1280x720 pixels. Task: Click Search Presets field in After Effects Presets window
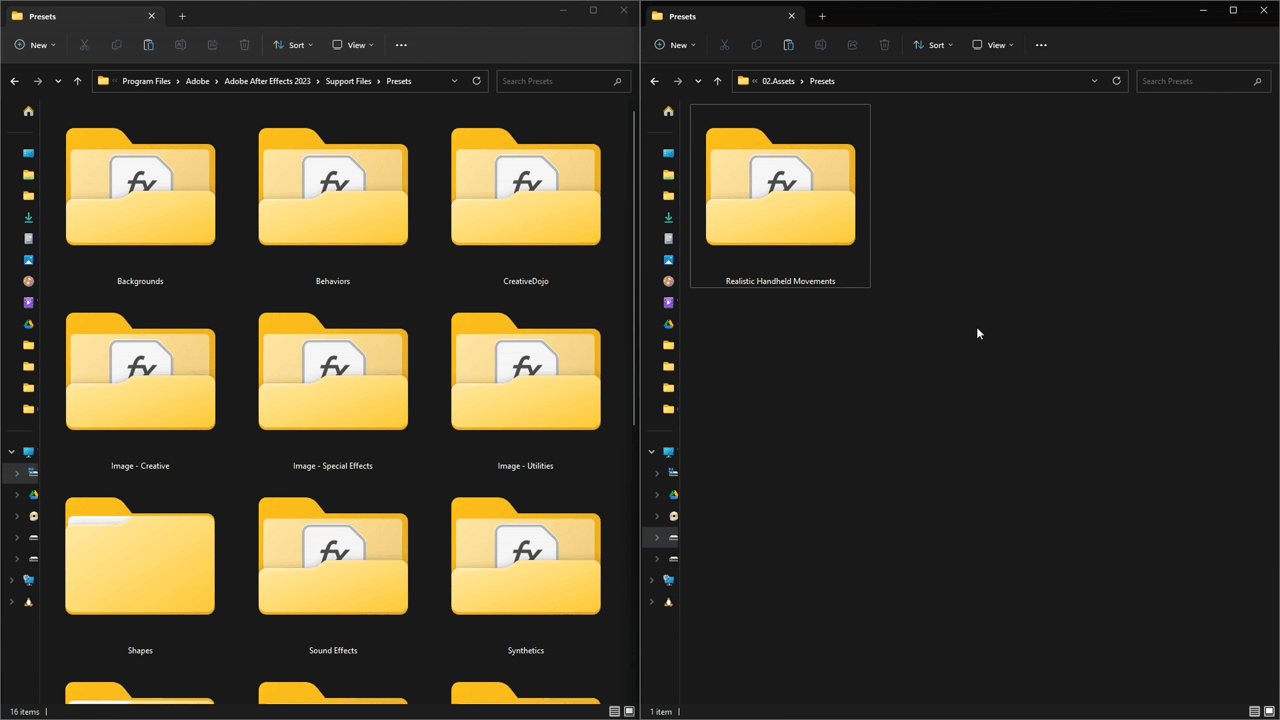click(x=563, y=81)
